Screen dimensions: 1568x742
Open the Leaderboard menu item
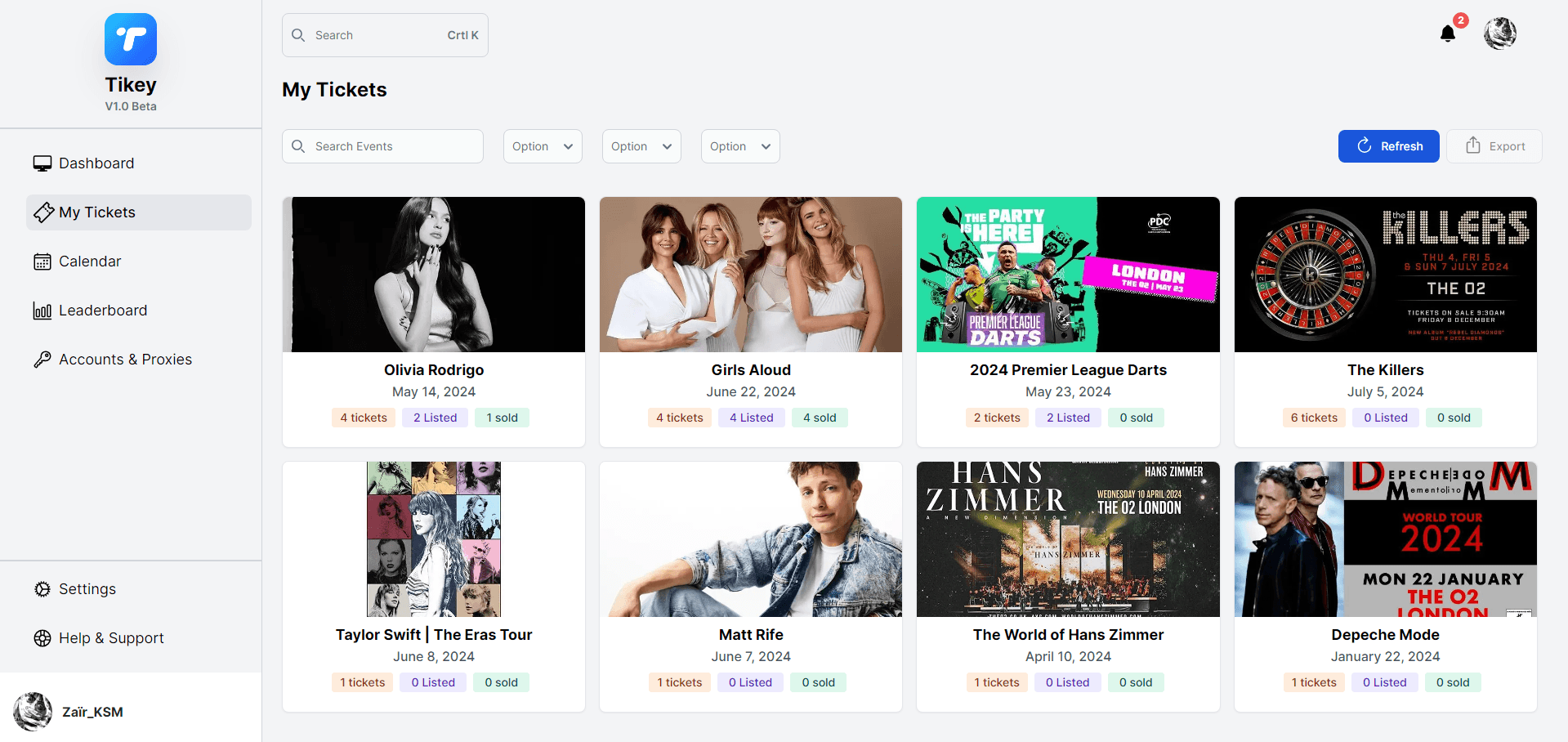point(103,311)
